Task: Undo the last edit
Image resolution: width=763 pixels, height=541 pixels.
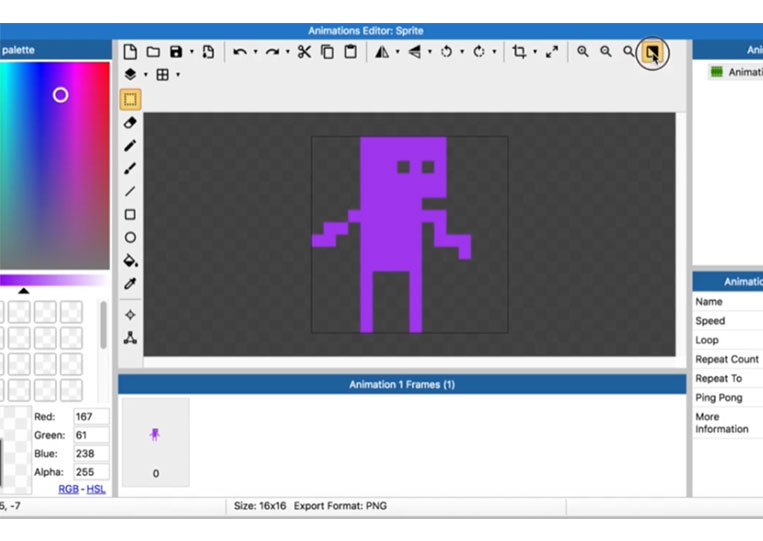Action: pyautogui.click(x=239, y=52)
